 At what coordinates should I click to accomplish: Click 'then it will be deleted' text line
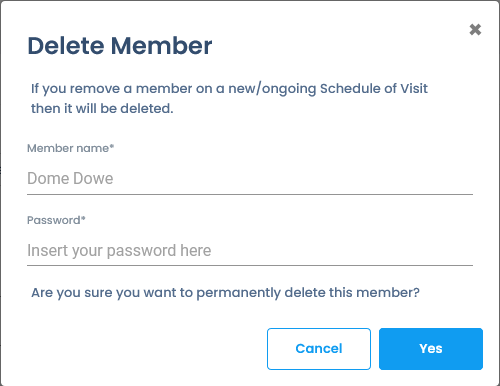click(102, 109)
